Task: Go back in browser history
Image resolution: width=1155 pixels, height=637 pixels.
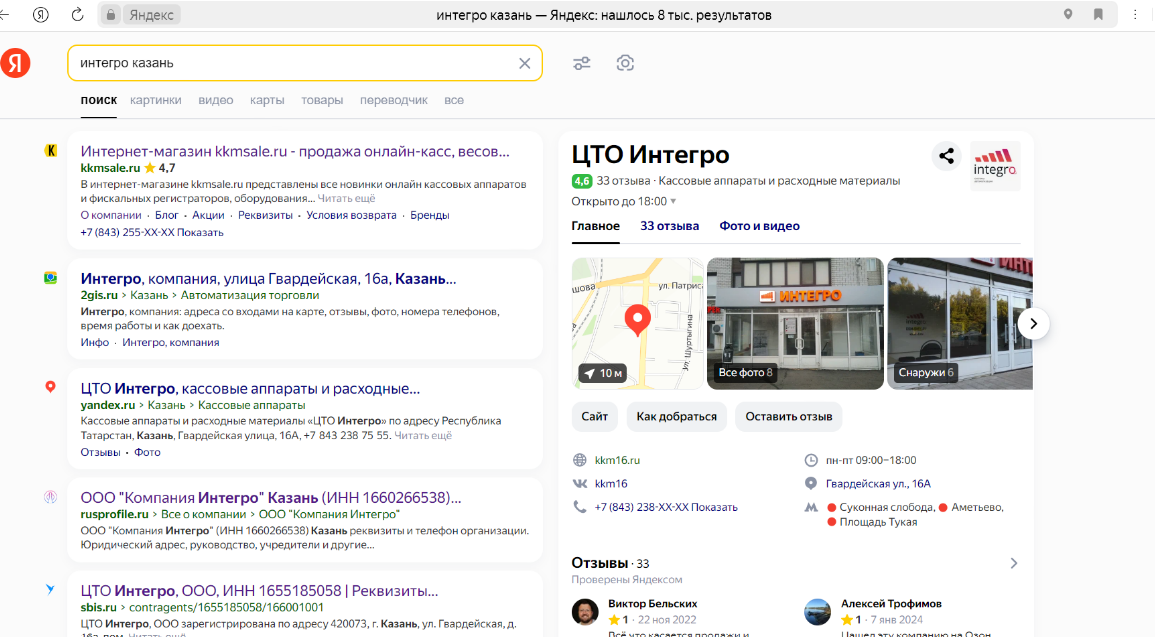Action: click(x=4, y=15)
